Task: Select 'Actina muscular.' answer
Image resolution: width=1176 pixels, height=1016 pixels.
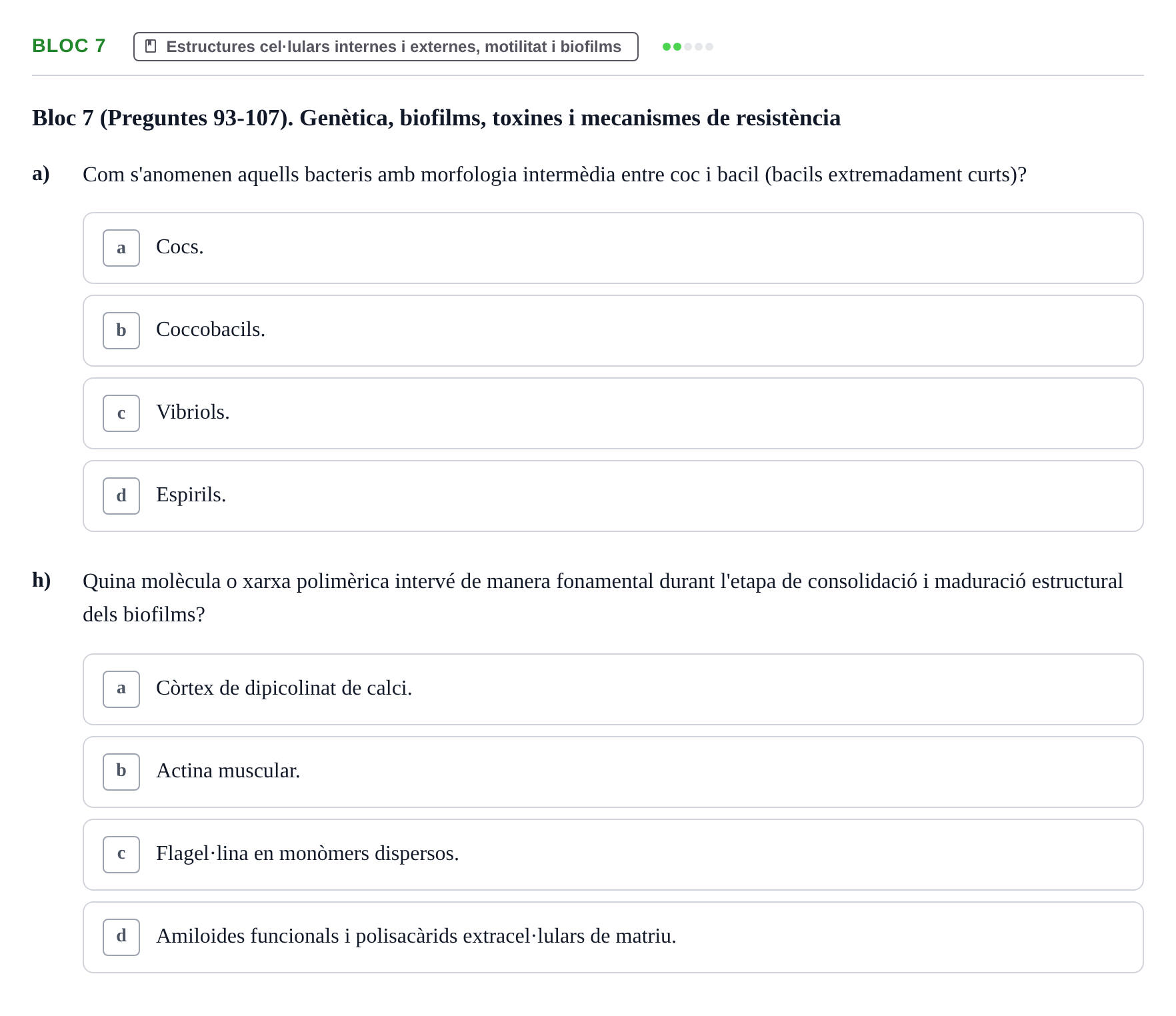Action: (x=613, y=772)
